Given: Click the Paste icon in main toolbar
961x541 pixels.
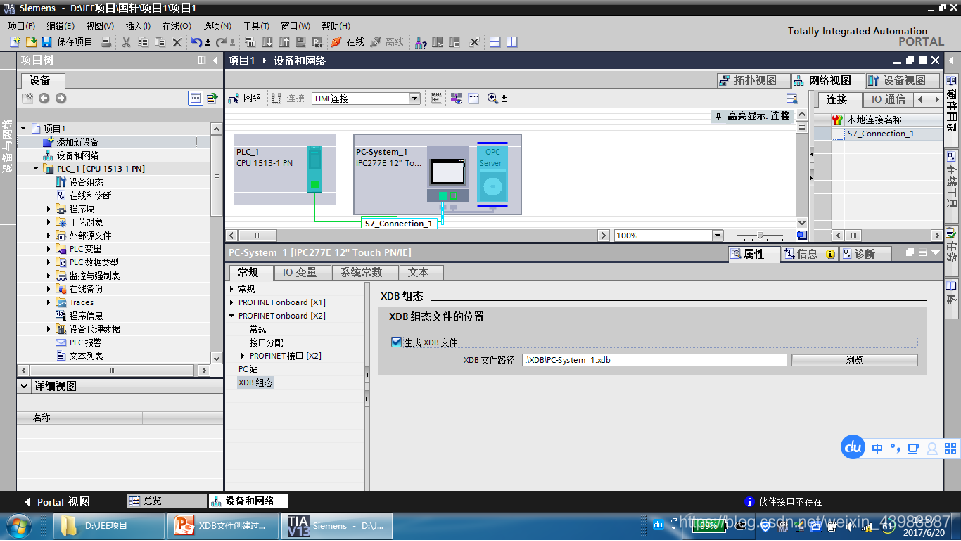Looking at the screenshot, I should click(160, 42).
